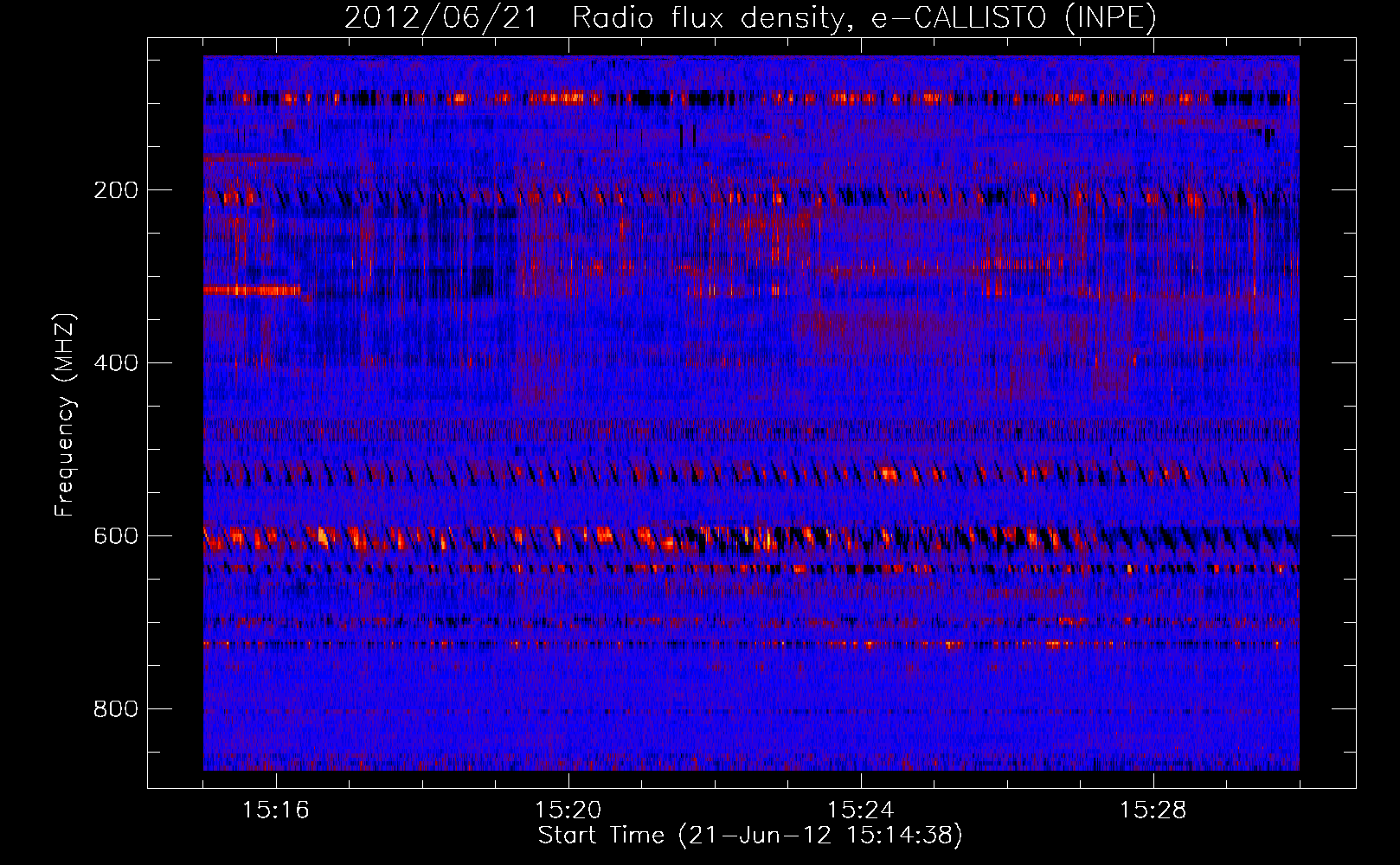
Task: Click the 800 frequency tick label
Action: 116,709
